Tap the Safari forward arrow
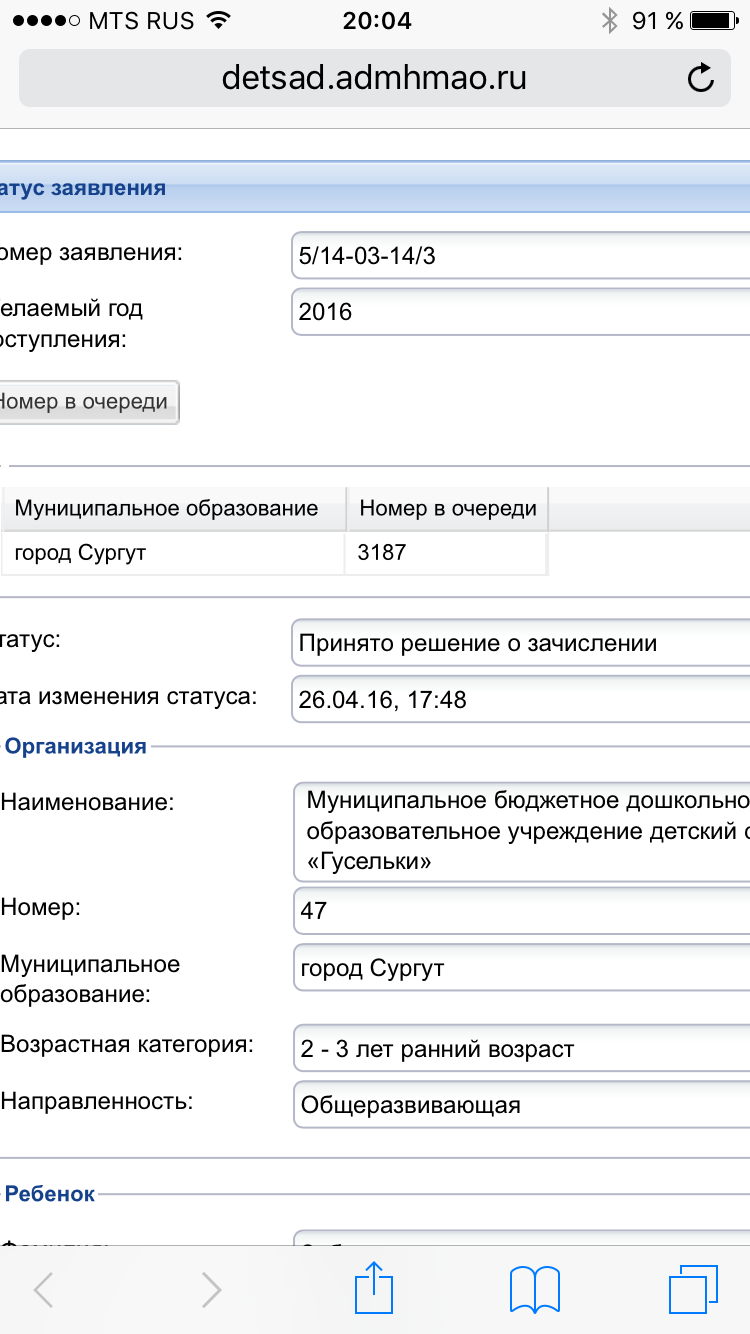The height and width of the screenshot is (1334, 750). tap(211, 1290)
